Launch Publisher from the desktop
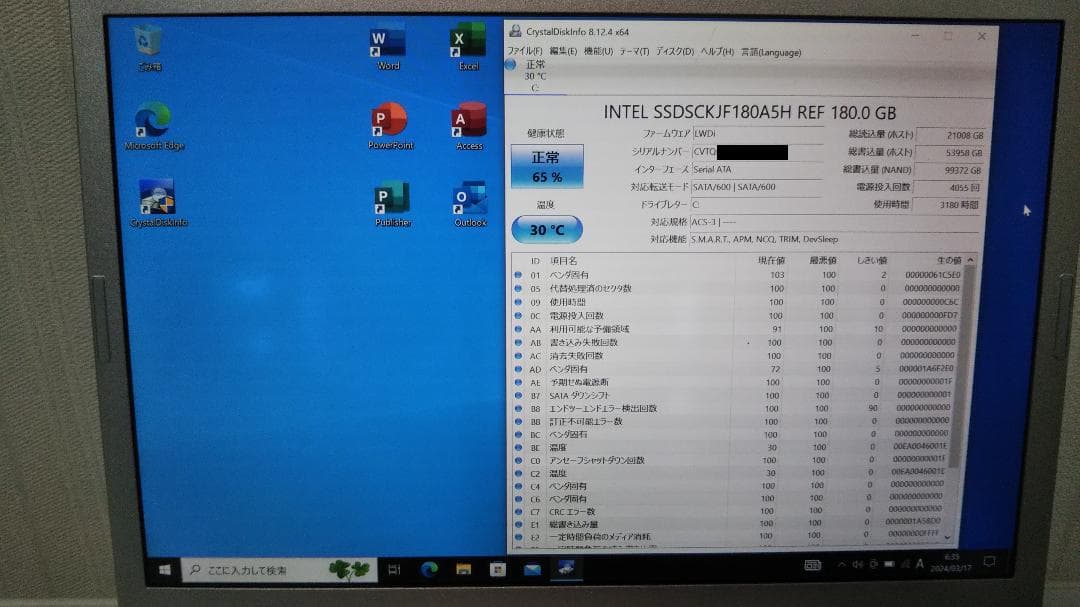Viewport: 1080px width, 607px height. (387, 200)
